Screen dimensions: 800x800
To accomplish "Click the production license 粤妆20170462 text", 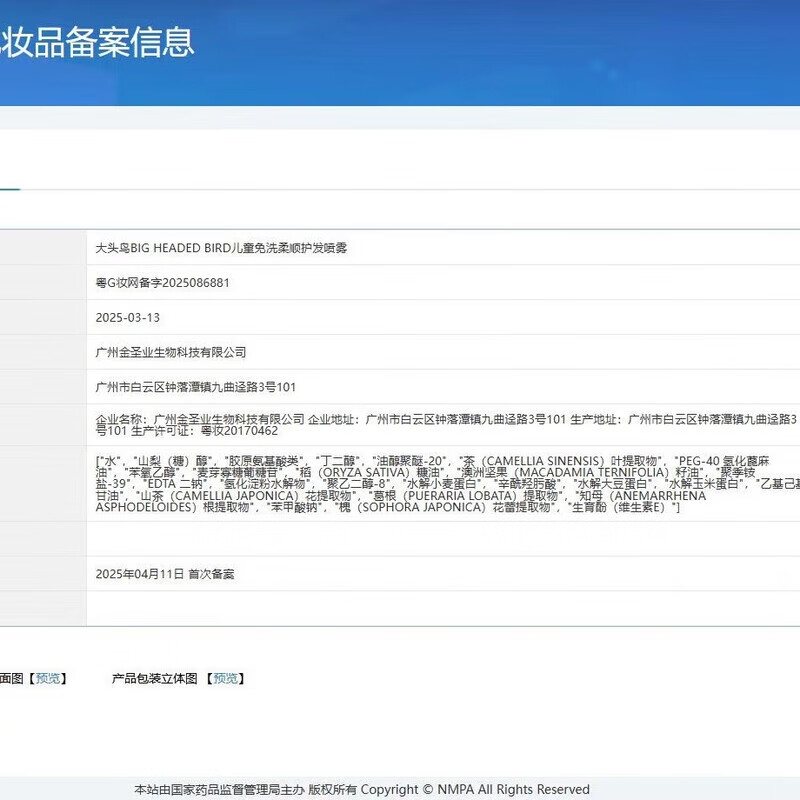I will point(239,431).
